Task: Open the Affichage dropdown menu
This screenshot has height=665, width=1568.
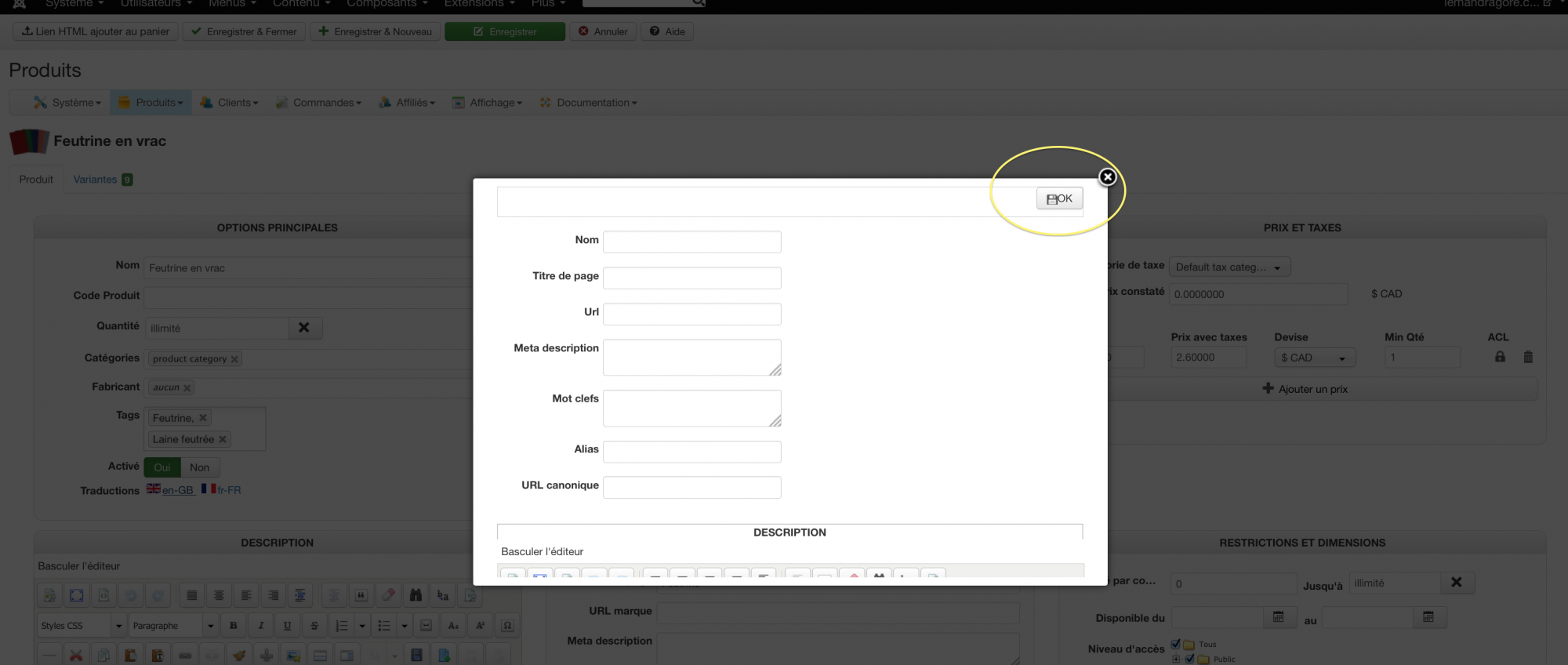Action: coord(487,103)
